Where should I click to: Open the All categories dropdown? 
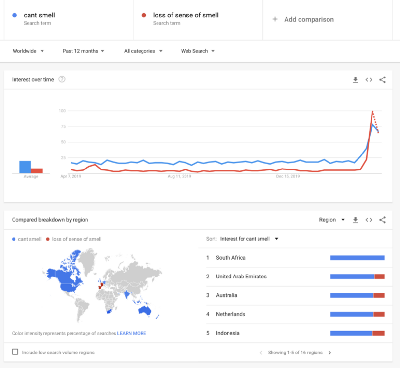[x=143, y=51]
